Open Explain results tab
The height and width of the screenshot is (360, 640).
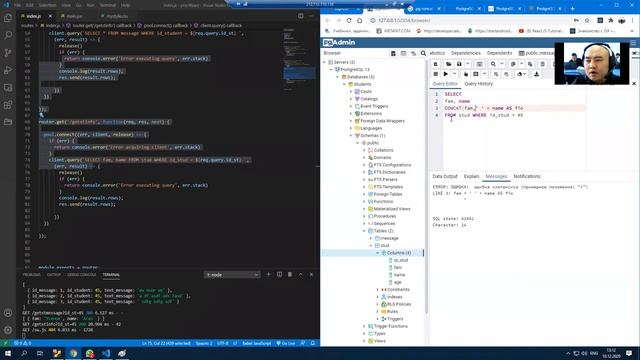pyautogui.click(x=471, y=176)
